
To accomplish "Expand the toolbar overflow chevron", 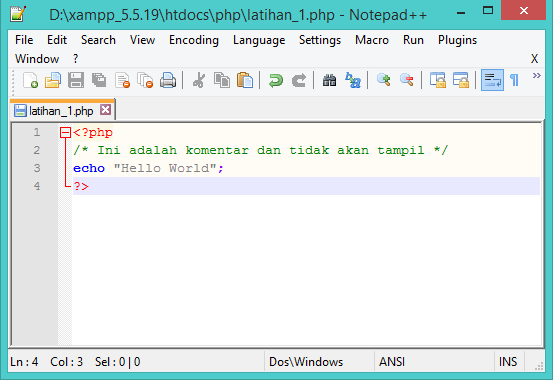I will [536, 76].
